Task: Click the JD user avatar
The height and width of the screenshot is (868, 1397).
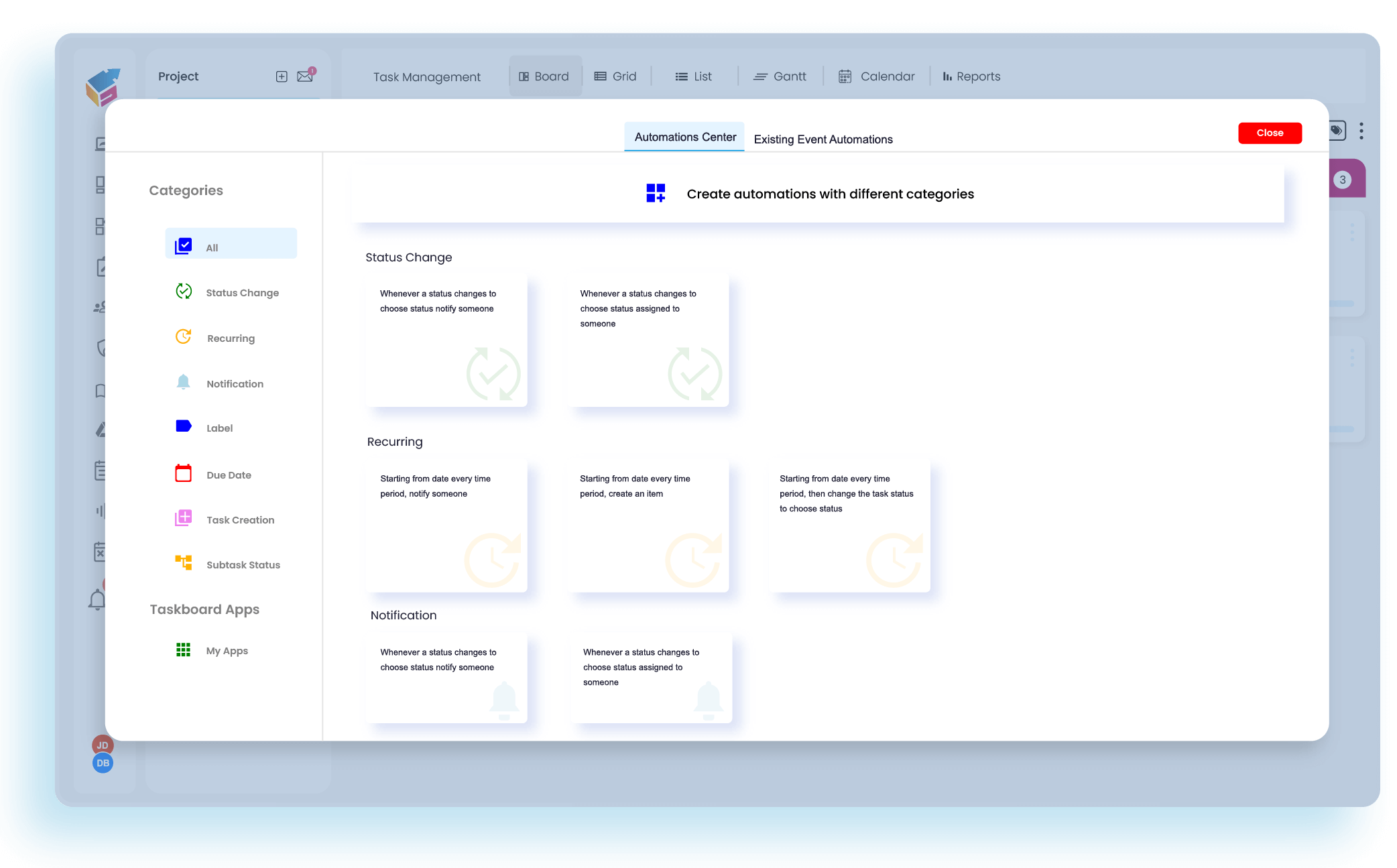Action: [102, 744]
